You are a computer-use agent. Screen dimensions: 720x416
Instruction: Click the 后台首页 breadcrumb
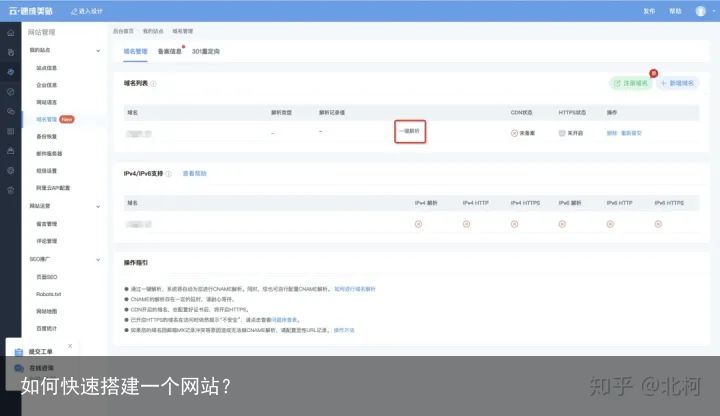(x=123, y=31)
